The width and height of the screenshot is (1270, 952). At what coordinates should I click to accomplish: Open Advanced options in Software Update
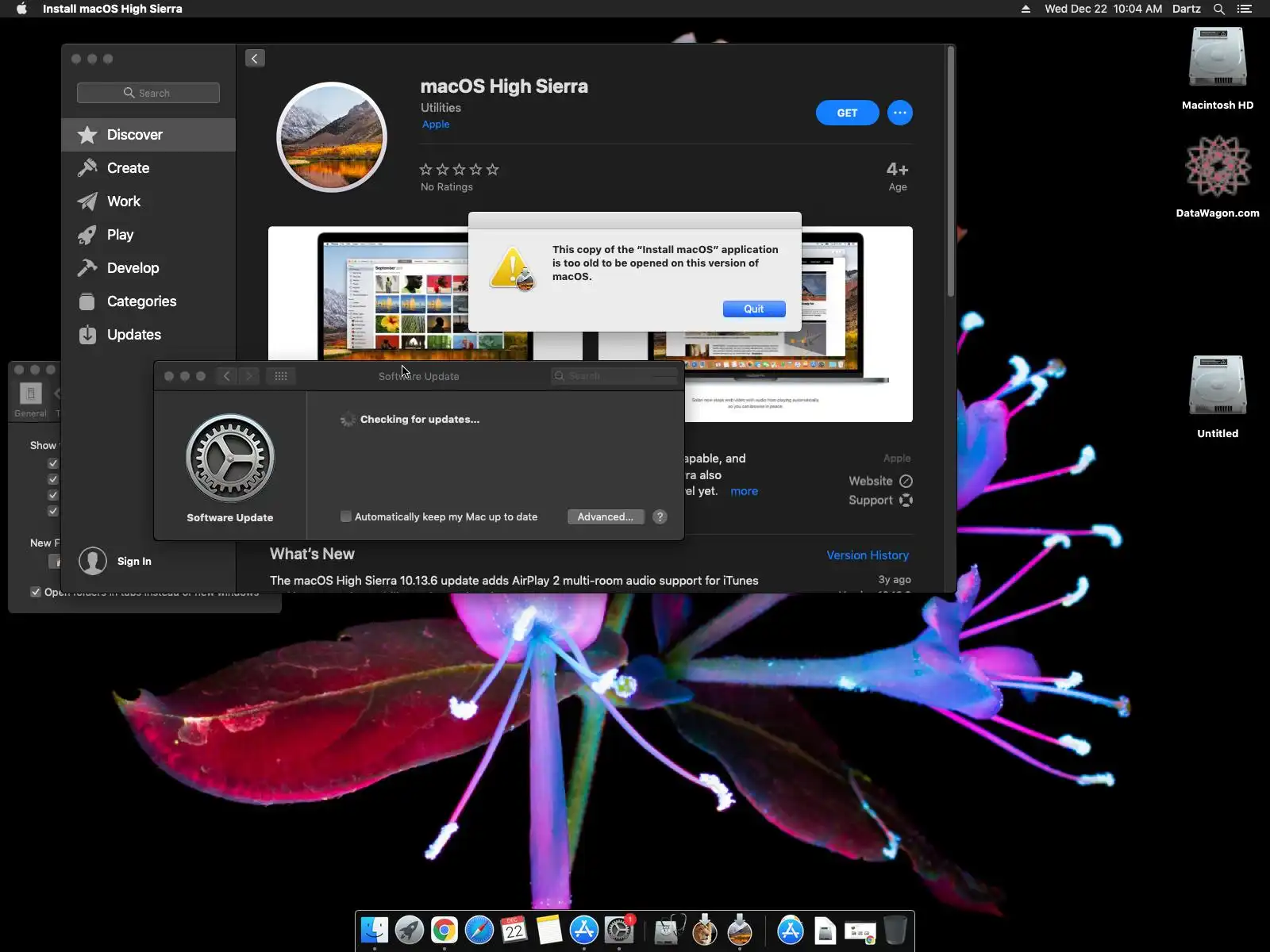click(x=606, y=517)
